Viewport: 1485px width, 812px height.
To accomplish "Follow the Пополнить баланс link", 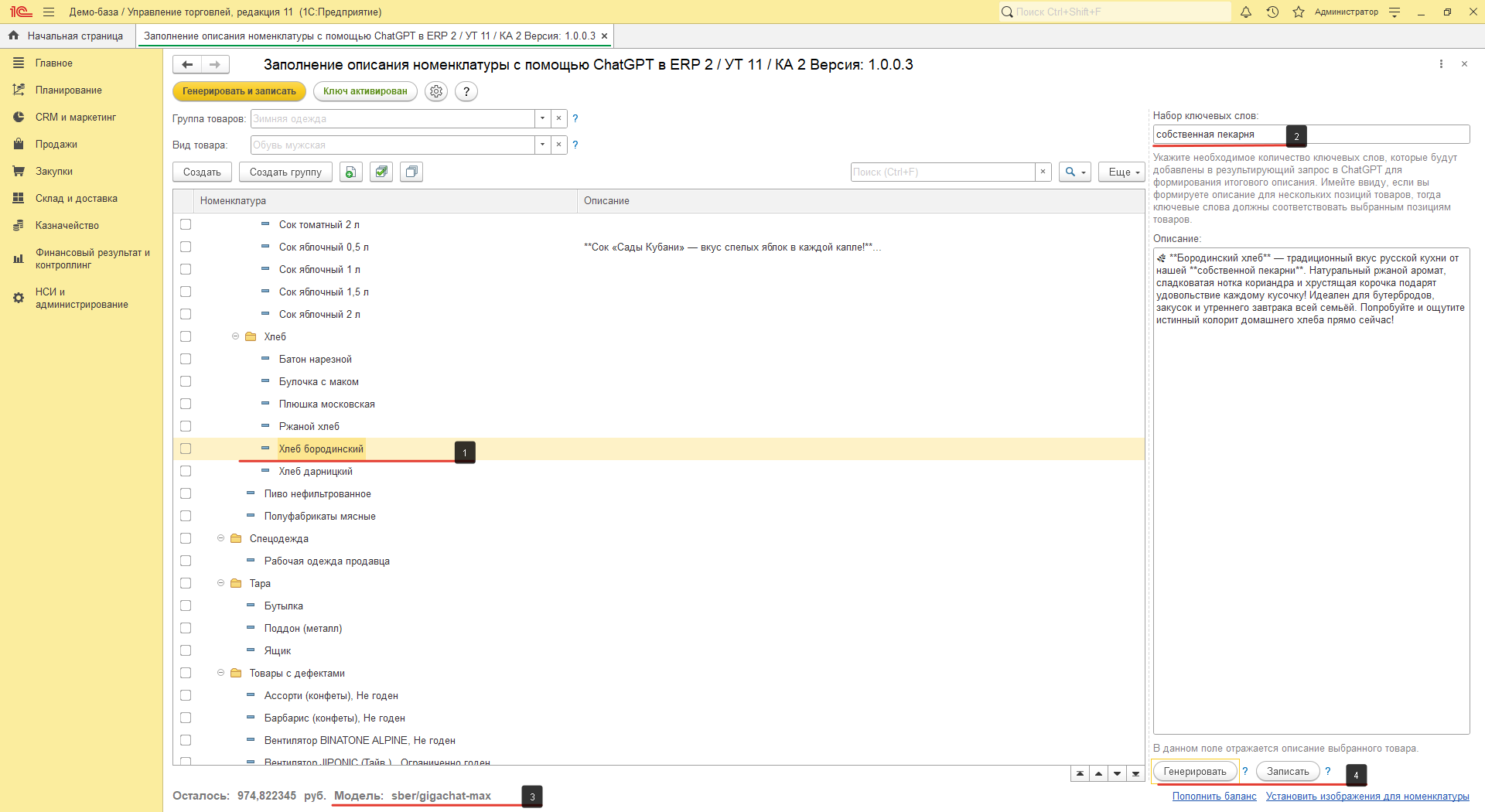I will [x=1214, y=796].
